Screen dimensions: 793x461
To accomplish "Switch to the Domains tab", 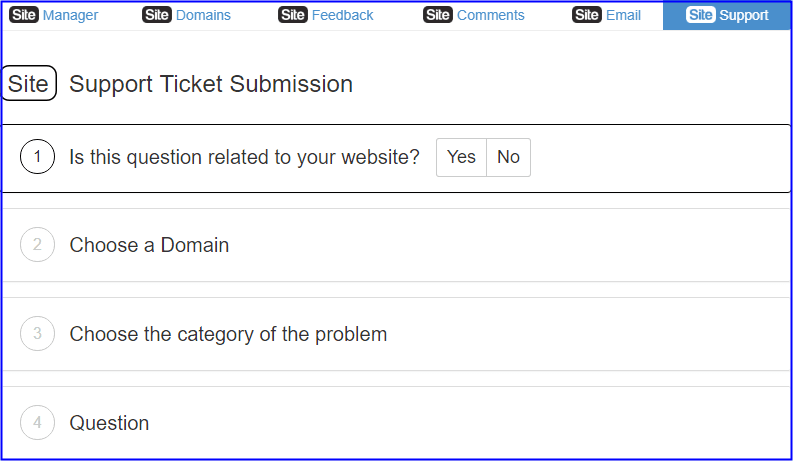I will point(203,15).
